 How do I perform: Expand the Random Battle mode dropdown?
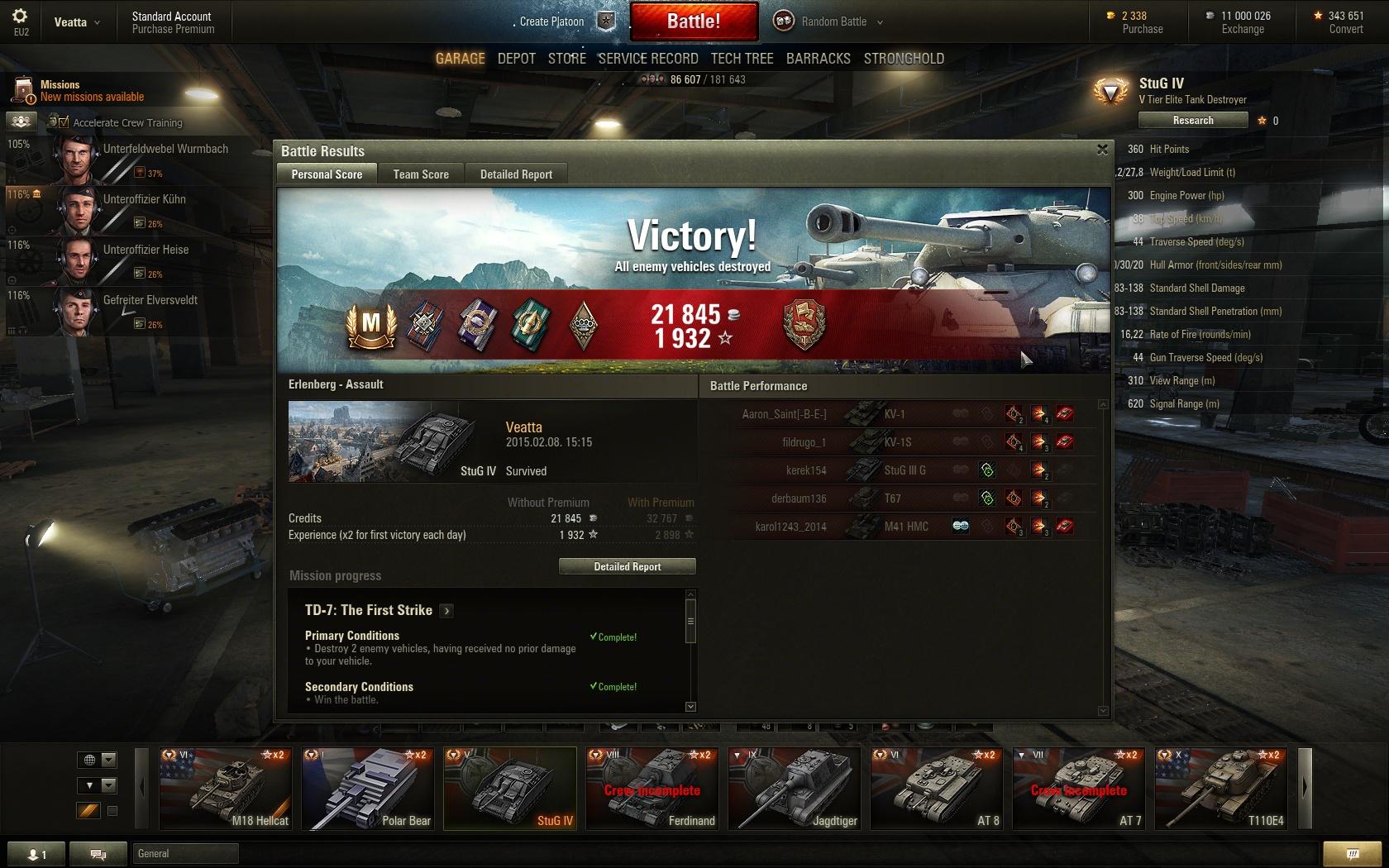[x=880, y=22]
